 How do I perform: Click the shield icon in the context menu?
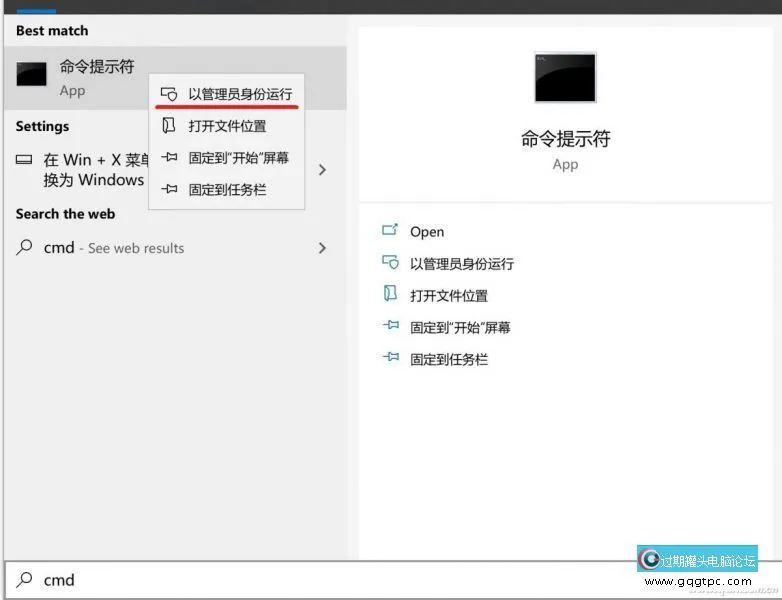(169, 94)
